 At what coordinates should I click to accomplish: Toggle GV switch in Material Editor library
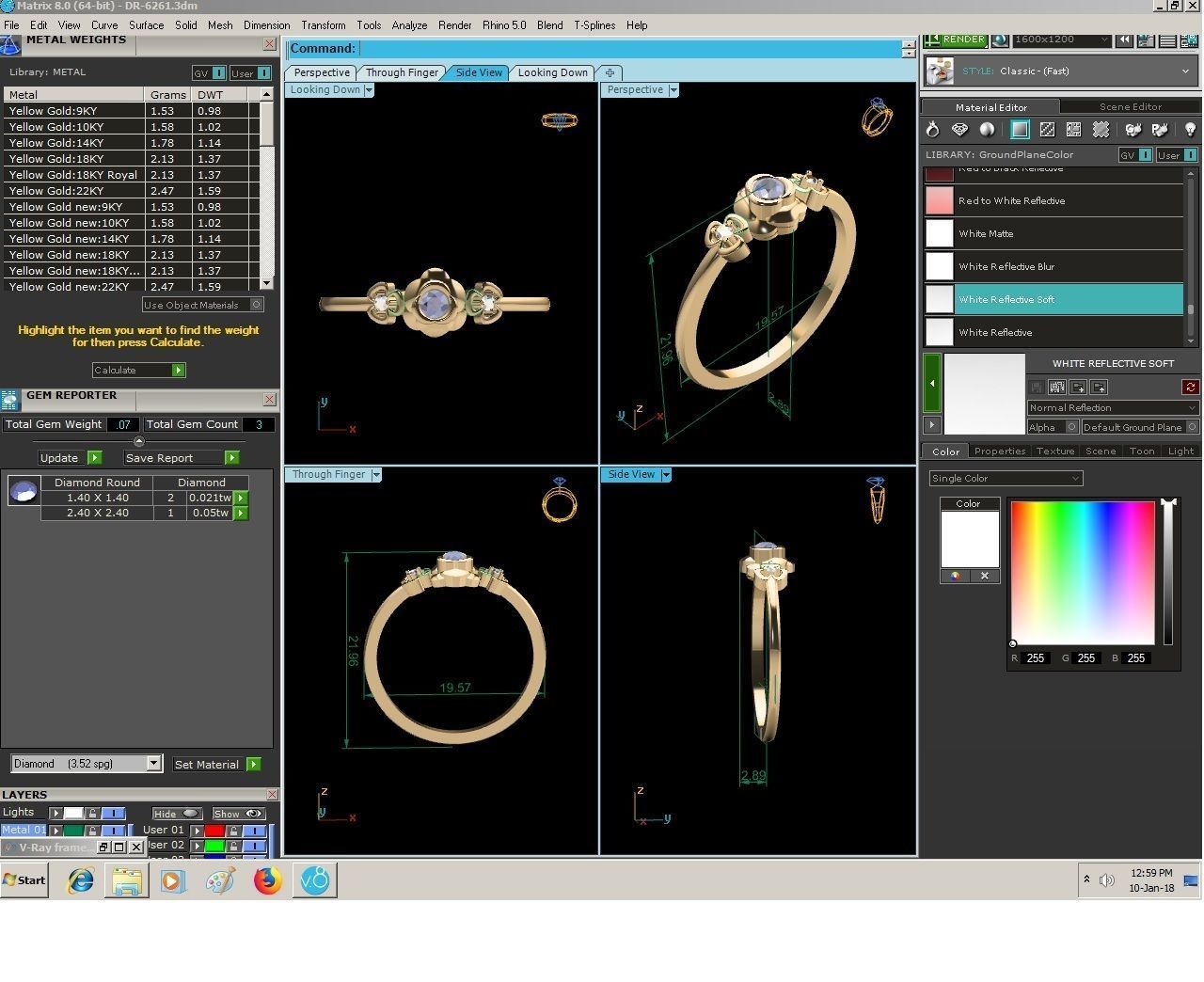1145,155
